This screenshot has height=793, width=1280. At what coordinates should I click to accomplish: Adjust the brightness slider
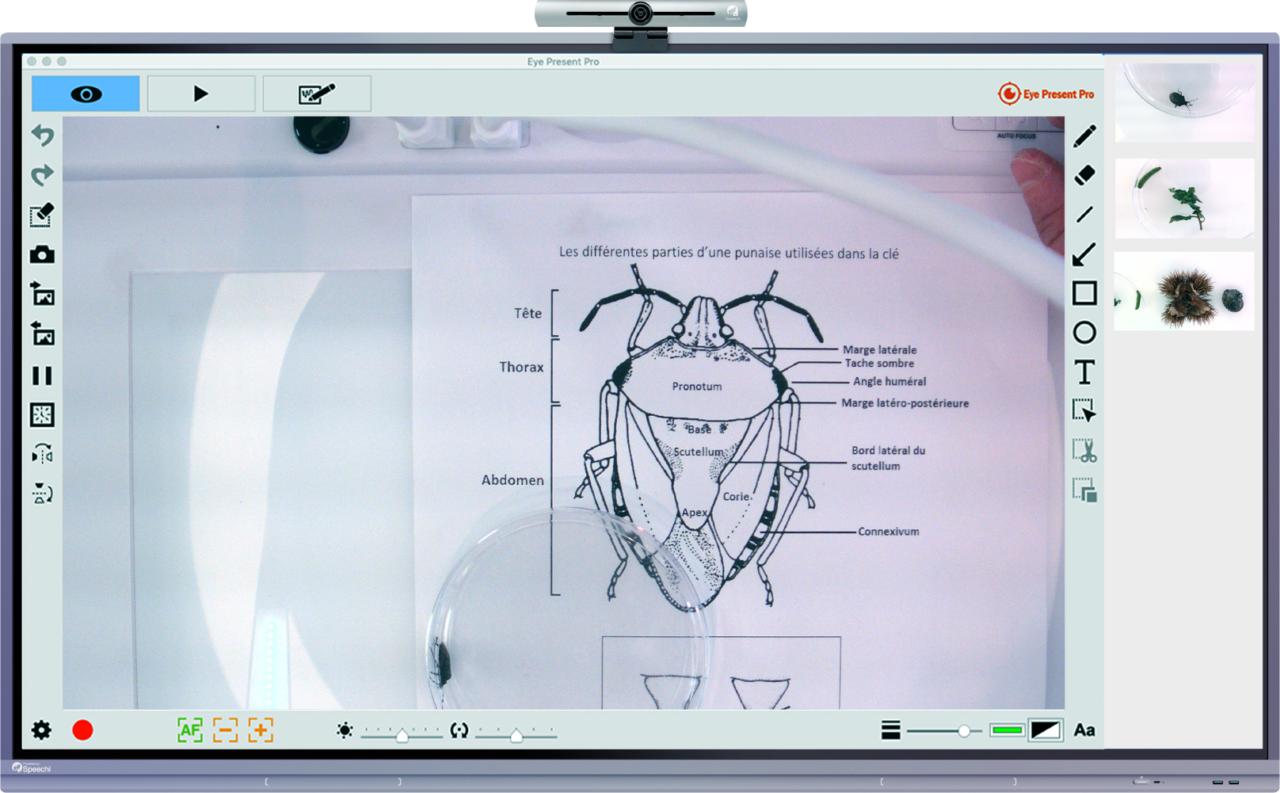(x=403, y=733)
